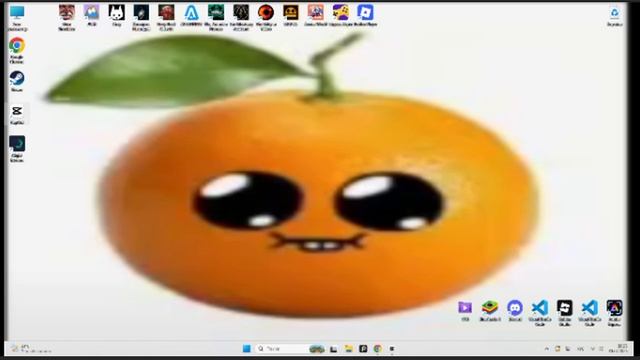The width and height of the screenshot is (640, 360).
Task: Launch the rainbow letter A shortcut on black
Action: pos(614,313)
